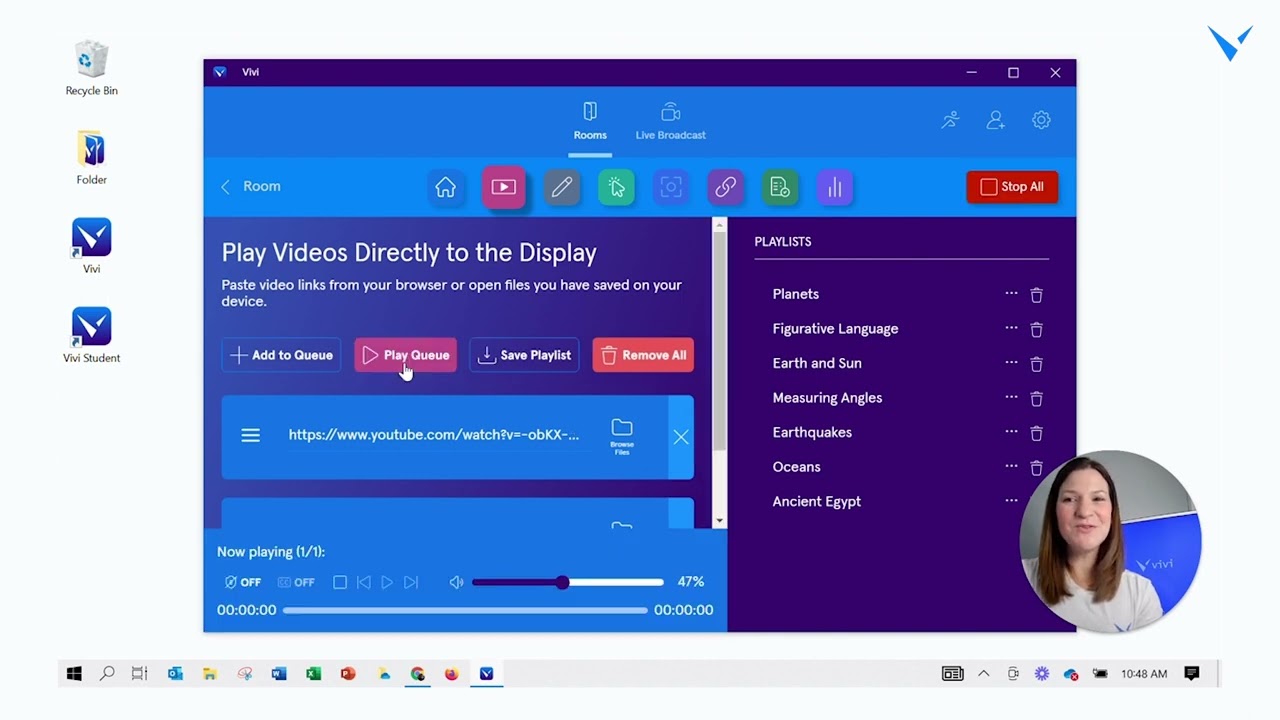The image size is (1280, 720).
Task: Open the purple link sharing tool
Action: pyautogui.click(x=725, y=187)
